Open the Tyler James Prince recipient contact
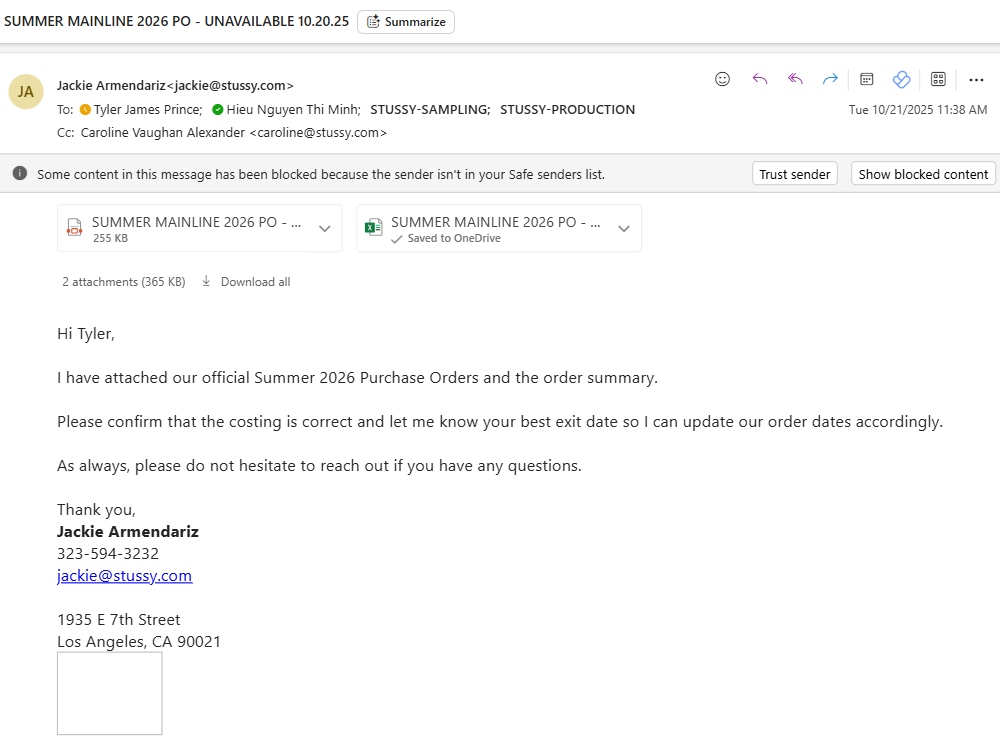Image resolution: width=1000 pixels, height=745 pixels. 148,110
